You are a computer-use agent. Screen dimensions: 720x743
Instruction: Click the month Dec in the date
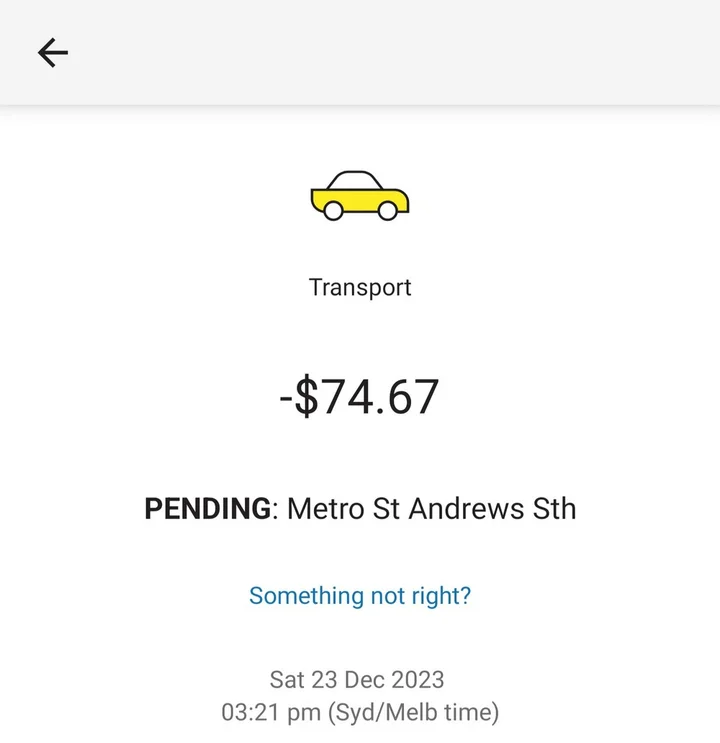(364, 680)
